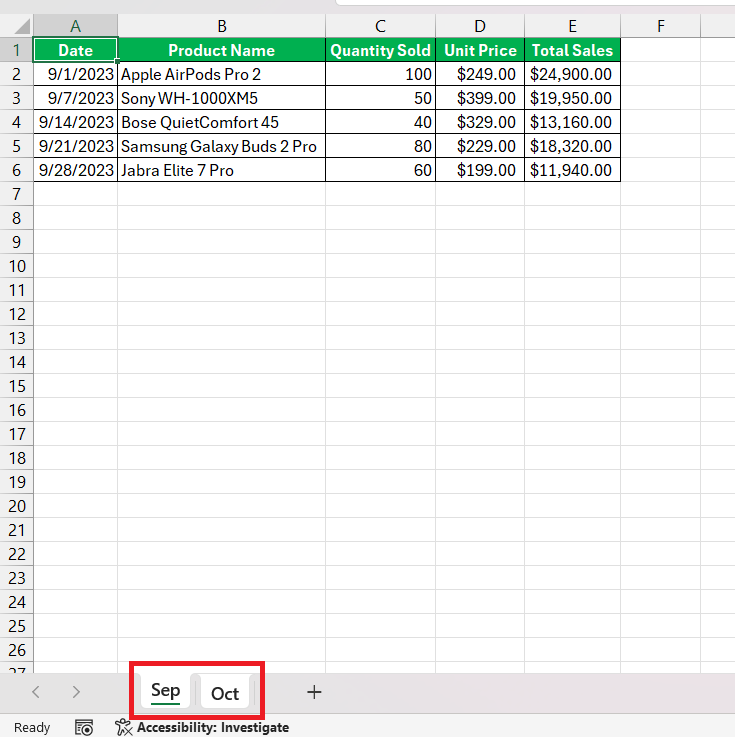Click the Unit Price header cell
This screenshot has width=735, height=737.
[x=480, y=50]
